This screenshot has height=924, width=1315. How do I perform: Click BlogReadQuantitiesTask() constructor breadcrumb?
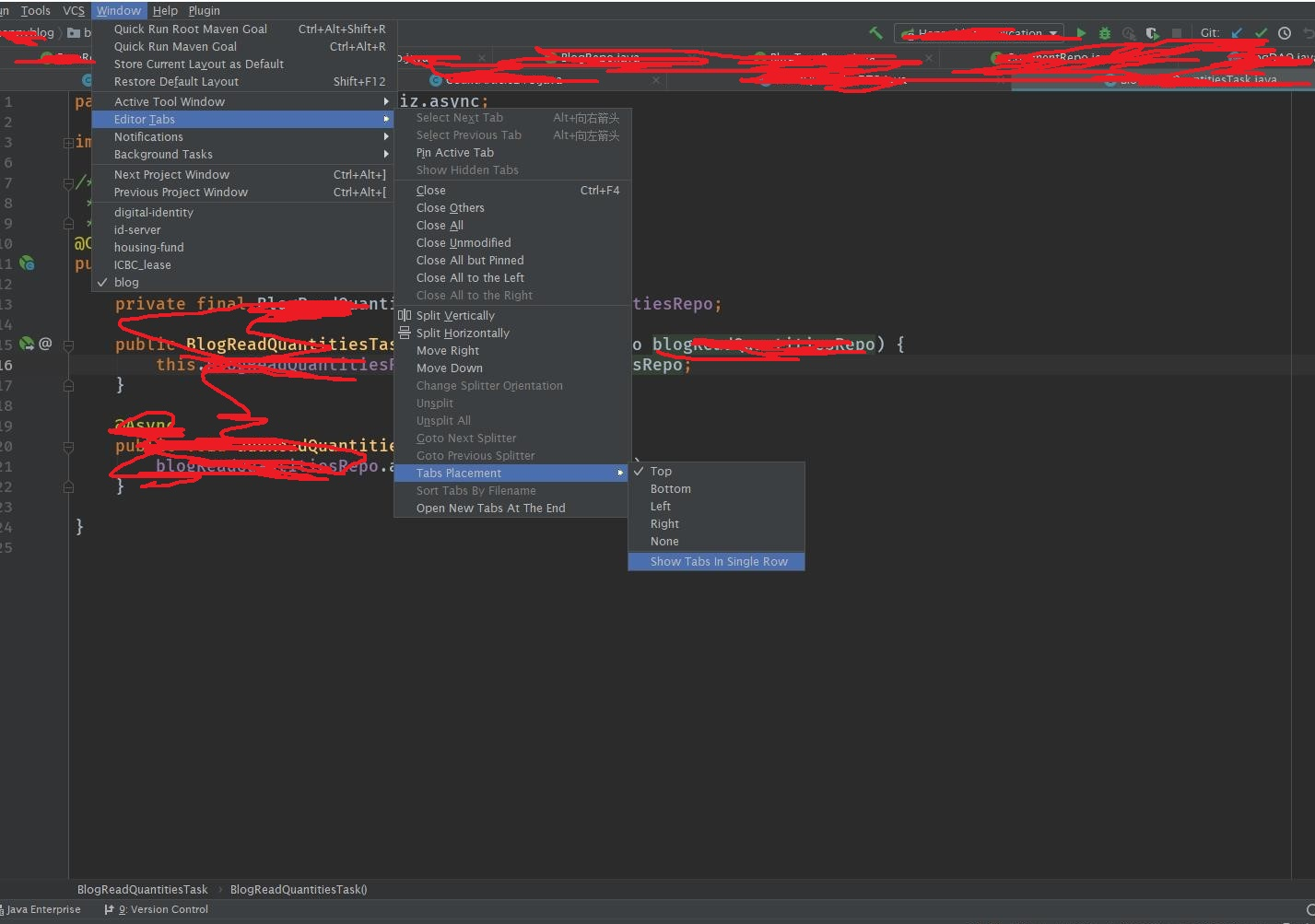[299, 889]
